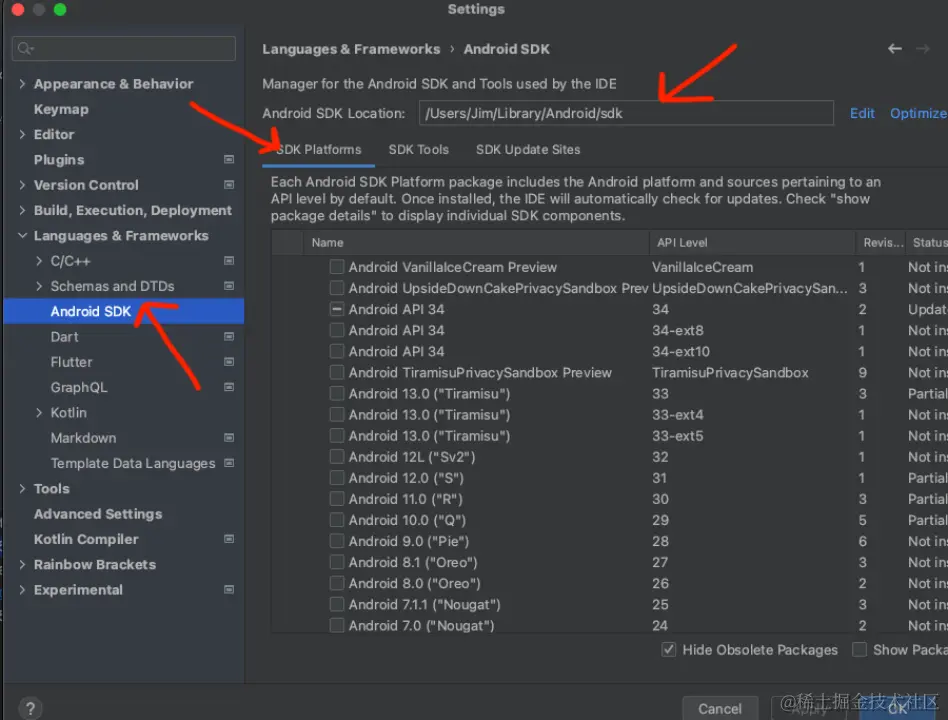Expand the Editor section
Screen dimensions: 948x720
click(22, 134)
